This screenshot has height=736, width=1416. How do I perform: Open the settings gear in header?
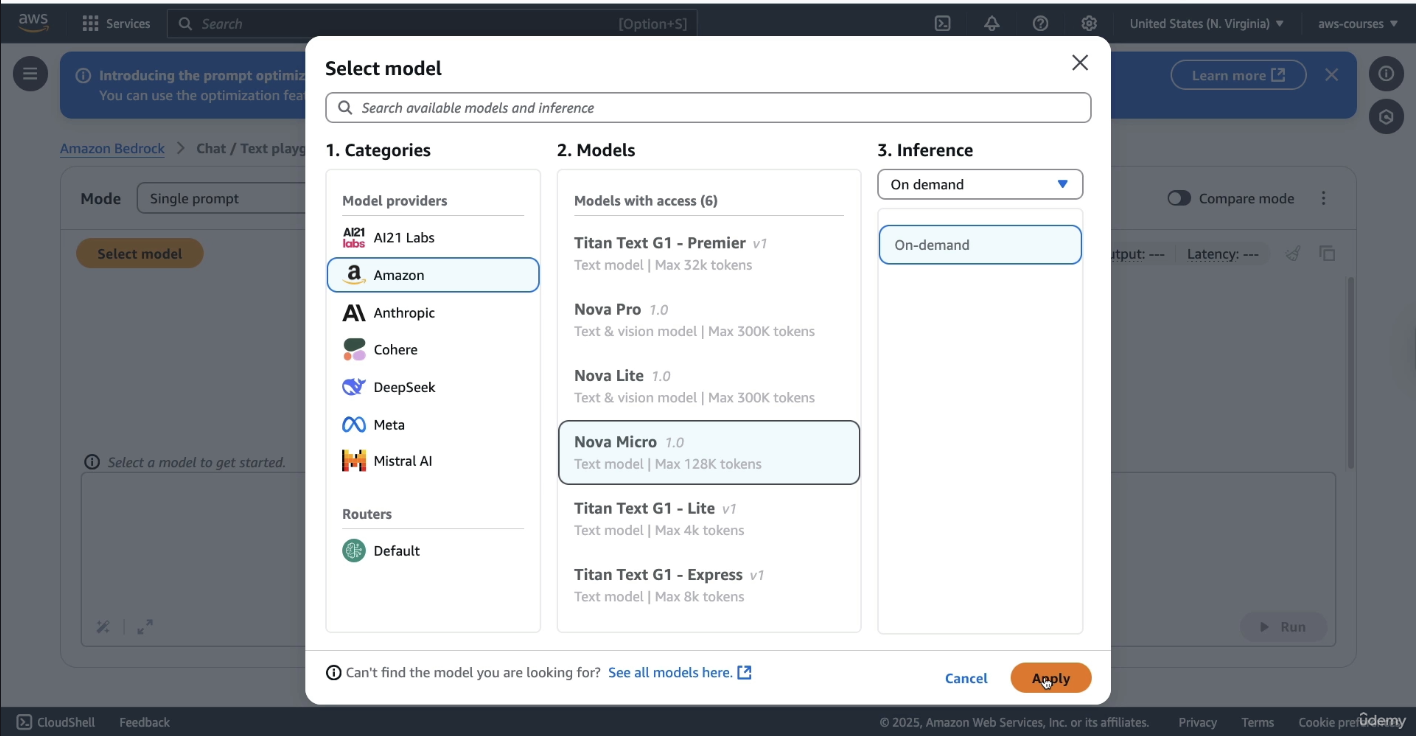click(1089, 23)
